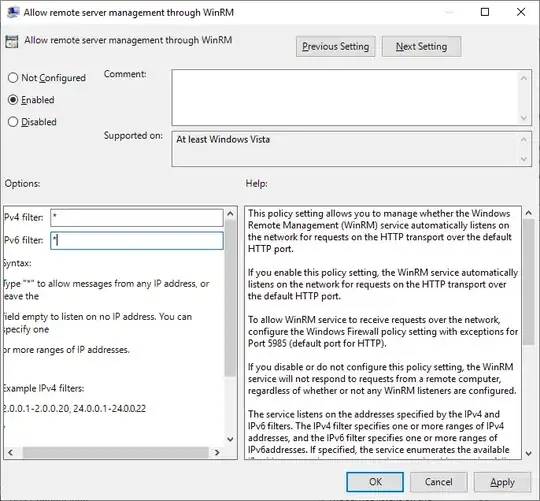The height and width of the screenshot is (501, 540).
Task: Click the 'Supported on:' label
Action: coord(133,136)
